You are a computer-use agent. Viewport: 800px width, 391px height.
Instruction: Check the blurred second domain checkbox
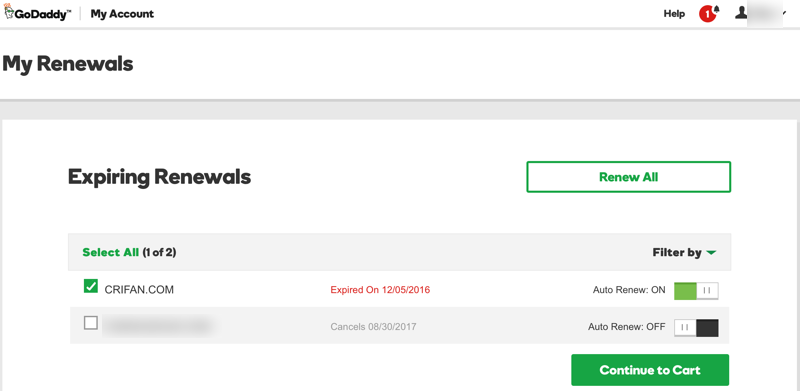[x=91, y=323]
